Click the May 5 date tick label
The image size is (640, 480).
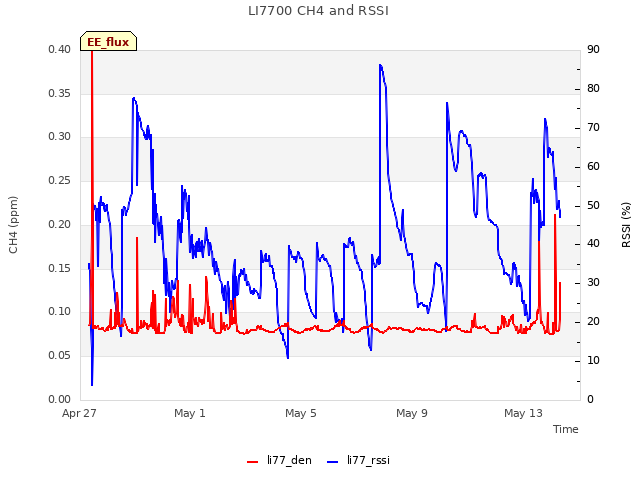(x=301, y=413)
